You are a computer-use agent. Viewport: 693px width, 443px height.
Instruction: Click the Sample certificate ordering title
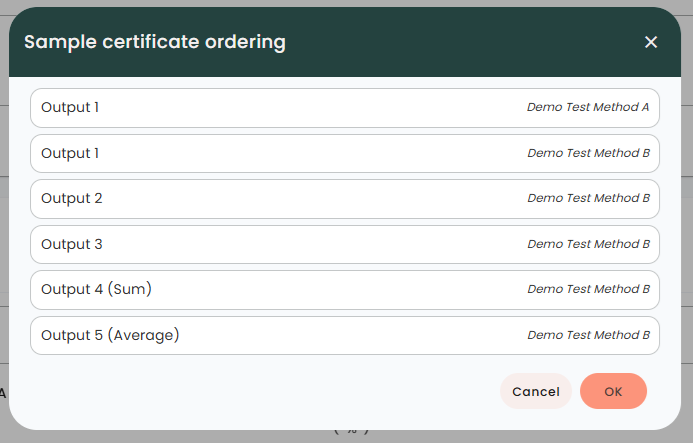tap(155, 42)
